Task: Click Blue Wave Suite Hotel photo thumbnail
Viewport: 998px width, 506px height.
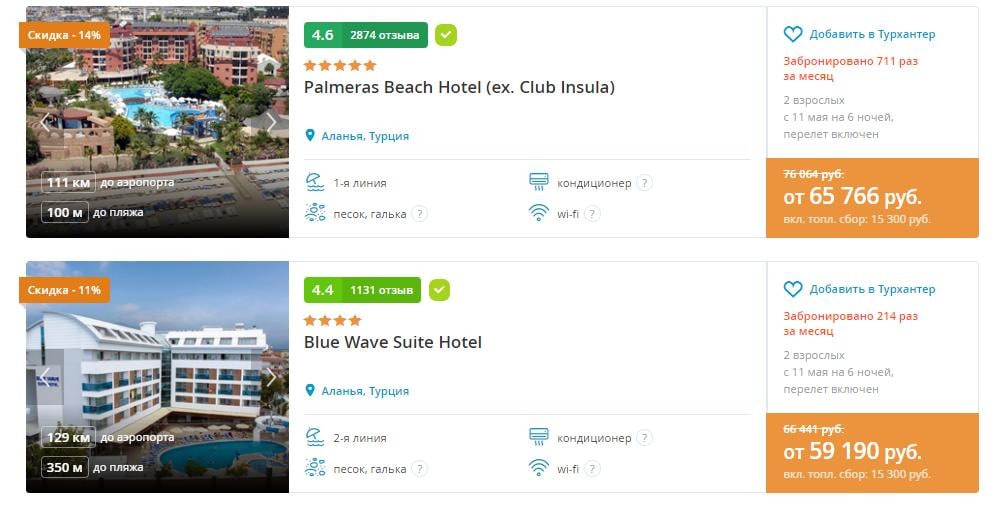Action: tap(157, 377)
